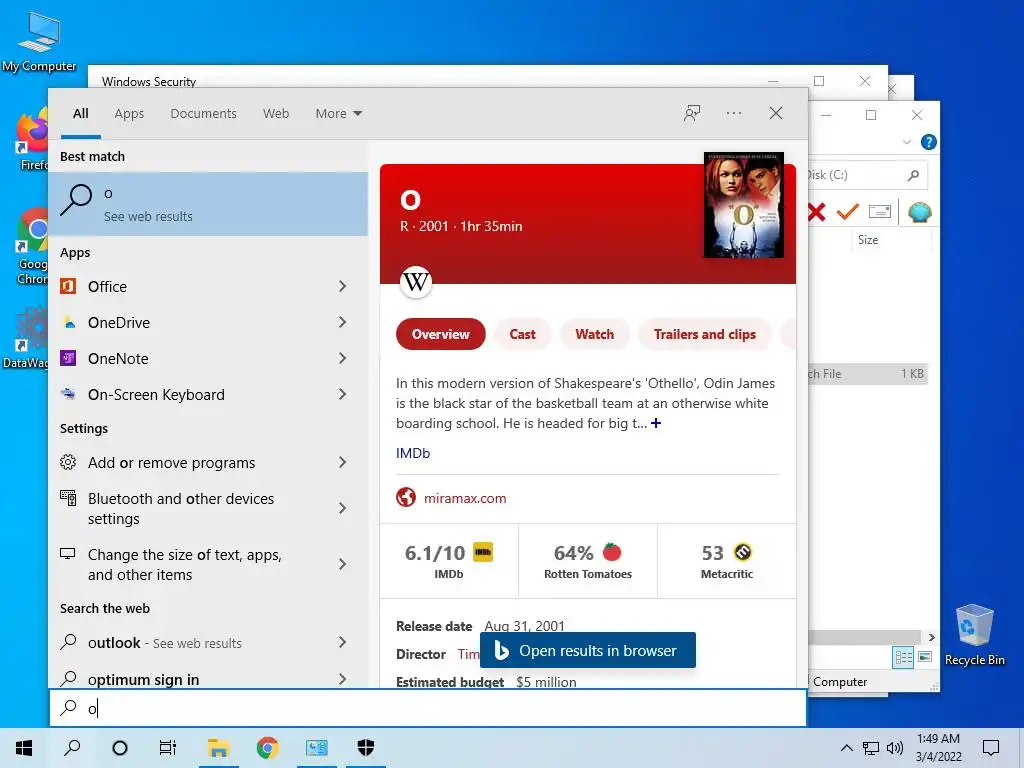Follow the IMDb link under description
The width and height of the screenshot is (1024, 768).
point(413,453)
